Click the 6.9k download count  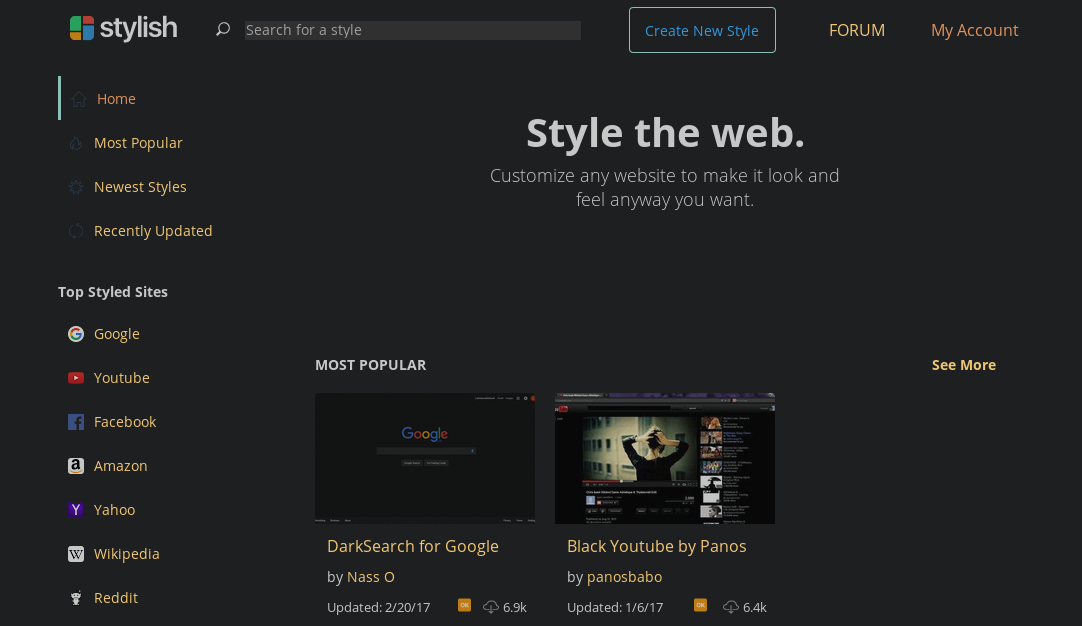(x=515, y=607)
